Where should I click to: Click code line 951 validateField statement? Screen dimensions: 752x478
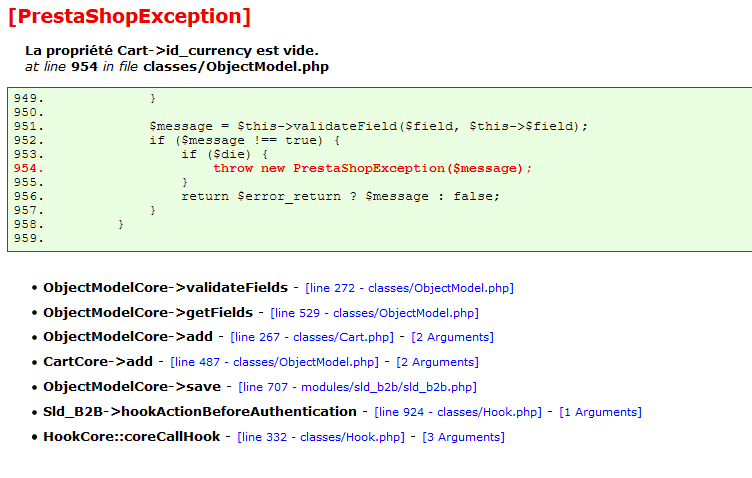coord(368,126)
